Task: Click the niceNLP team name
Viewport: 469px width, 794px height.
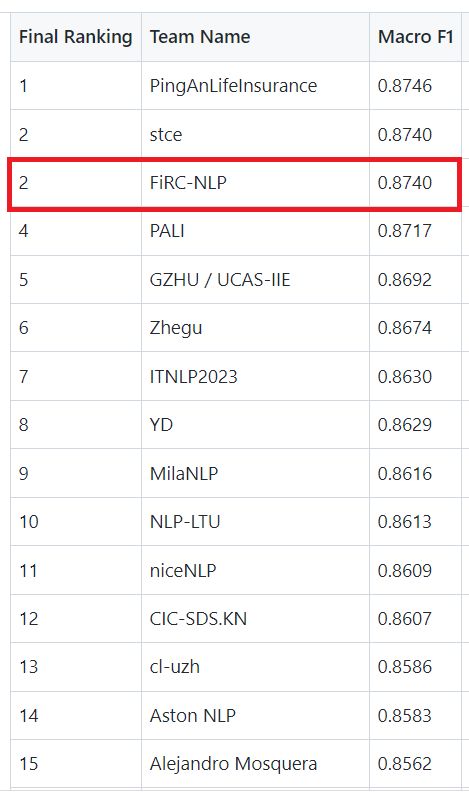Action: [183, 571]
